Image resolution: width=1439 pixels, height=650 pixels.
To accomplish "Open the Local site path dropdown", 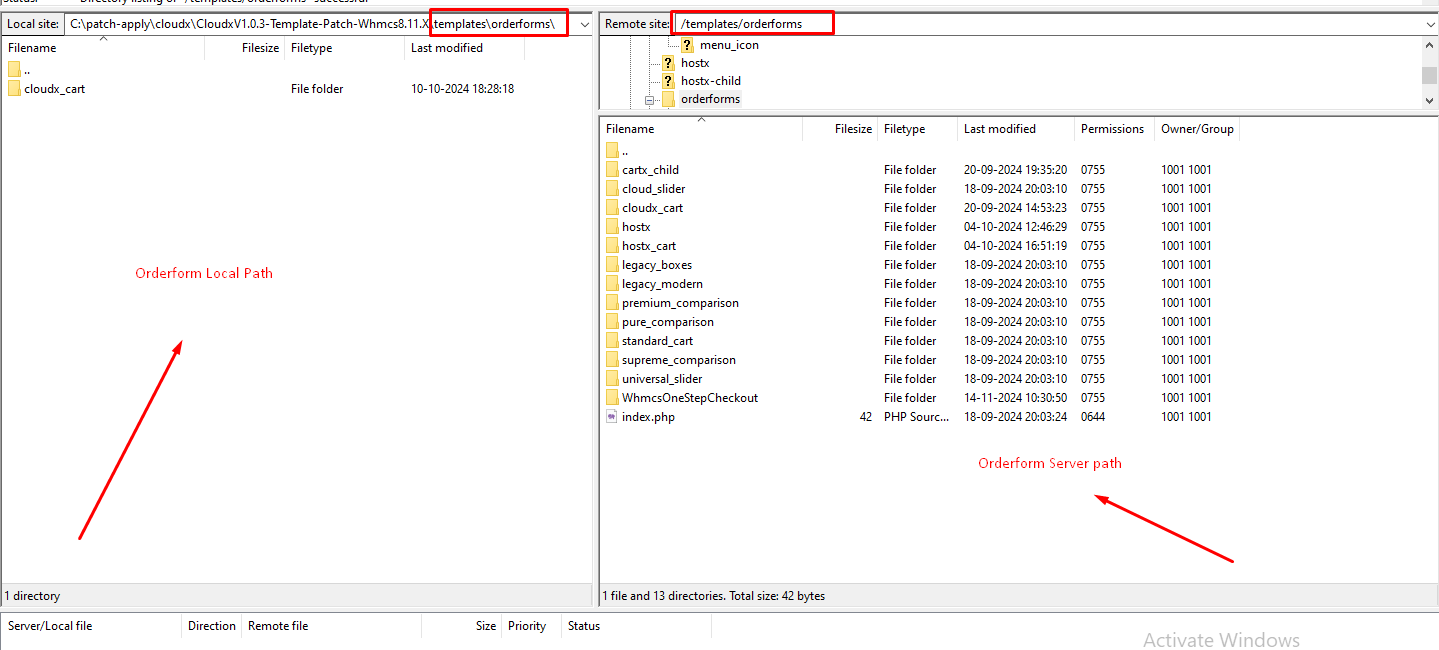I will click(584, 24).
